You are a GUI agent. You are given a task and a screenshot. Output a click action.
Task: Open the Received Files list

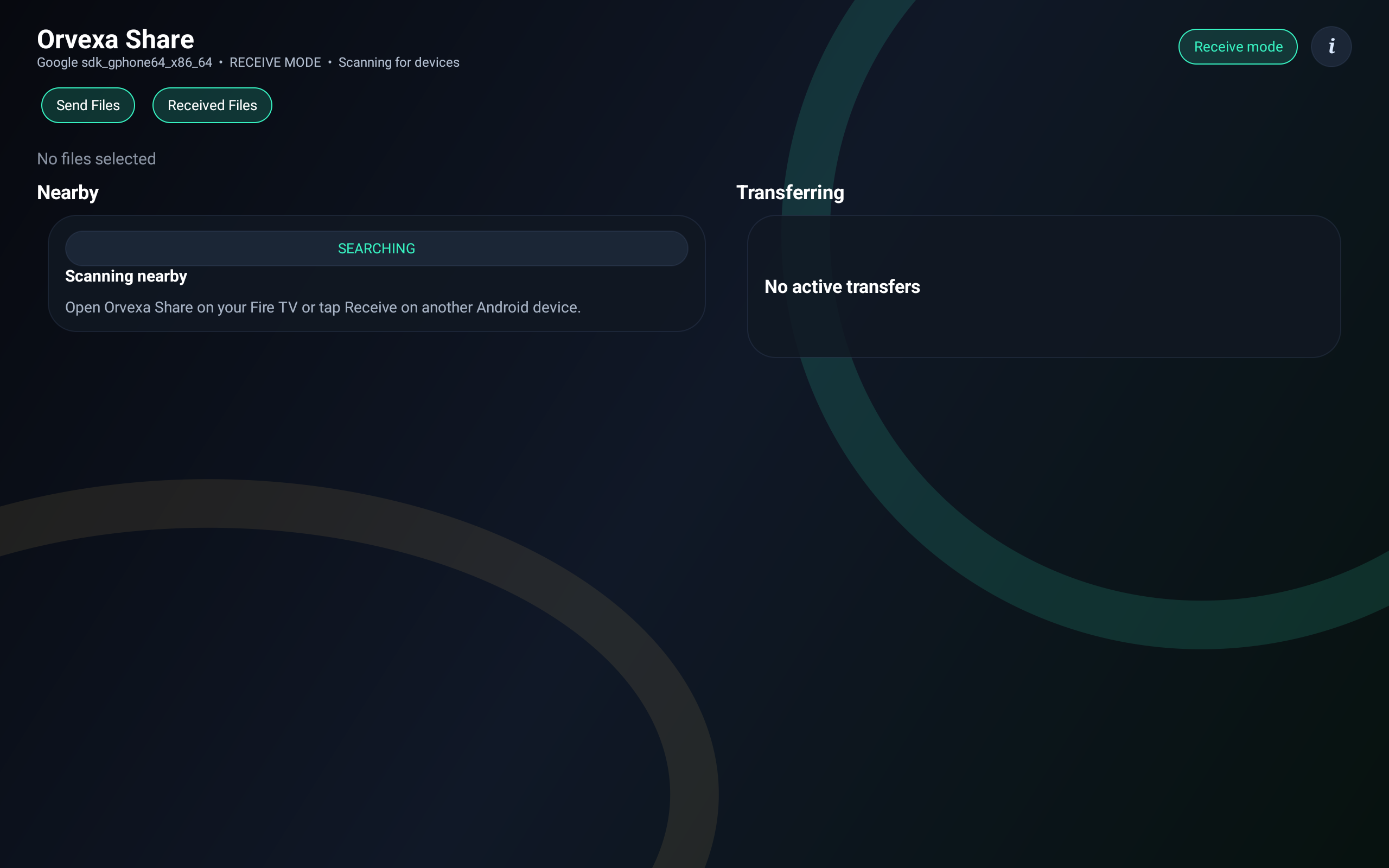pyautogui.click(x=212, y=105)
